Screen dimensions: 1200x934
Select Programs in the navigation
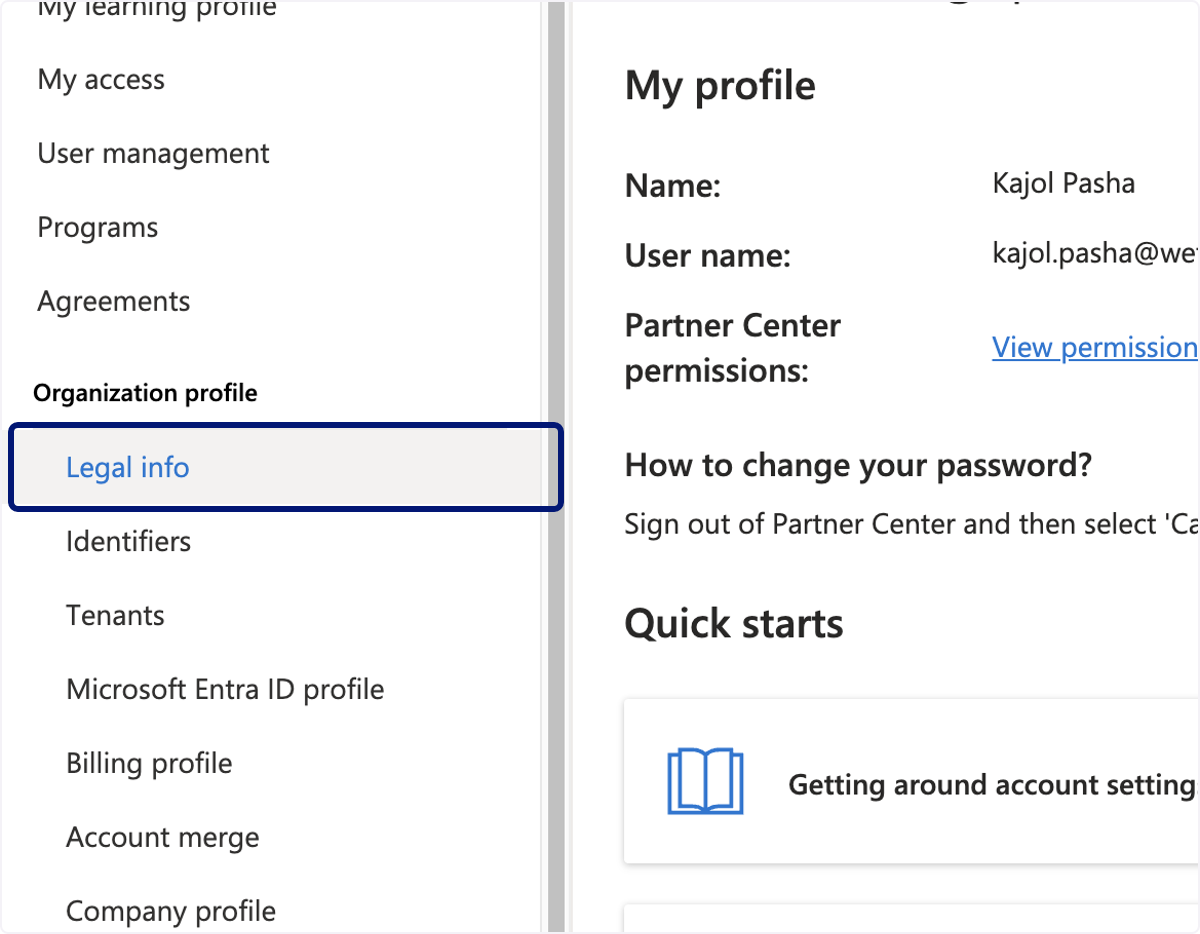98,227
